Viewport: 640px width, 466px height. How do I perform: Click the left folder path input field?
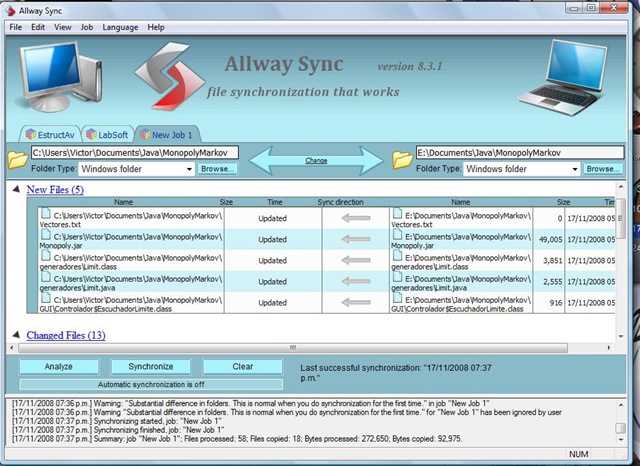pos(135,153)
